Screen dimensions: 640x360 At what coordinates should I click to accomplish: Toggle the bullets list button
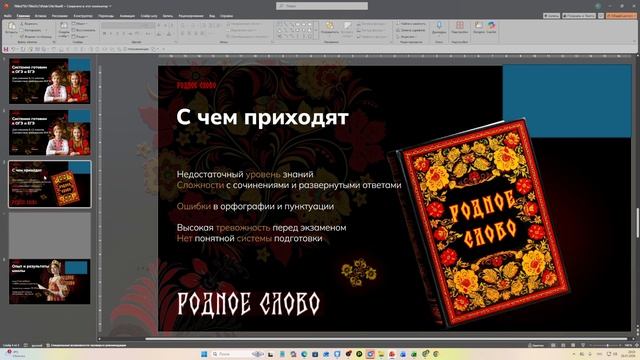click(x=183, y=25)
